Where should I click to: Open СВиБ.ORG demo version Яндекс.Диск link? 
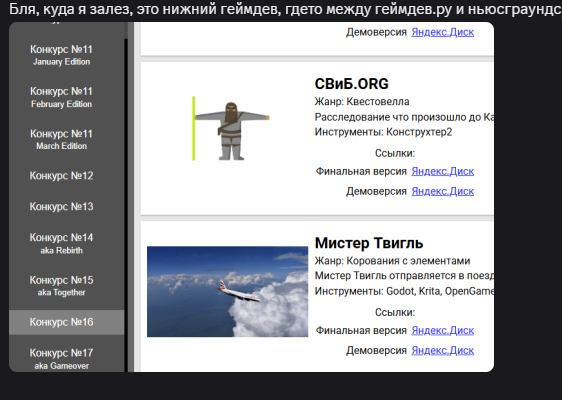[443, 191]
